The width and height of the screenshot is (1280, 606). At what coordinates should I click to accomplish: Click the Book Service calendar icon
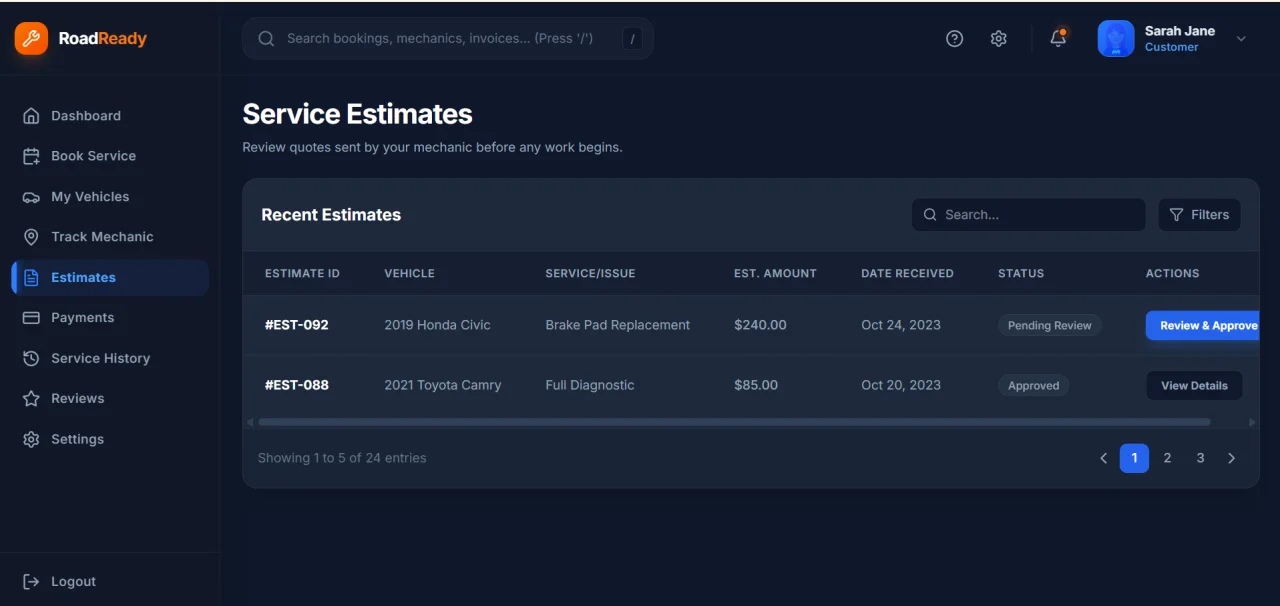[x=31, y=156]
